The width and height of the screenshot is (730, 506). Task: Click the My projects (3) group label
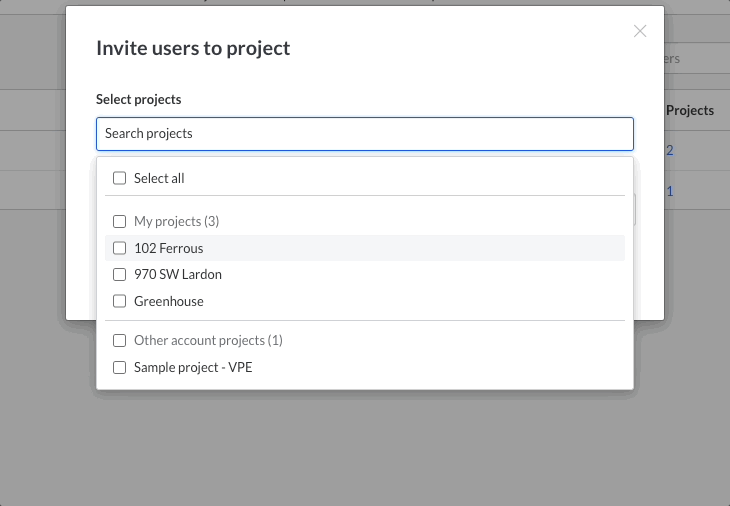[176, 222]
